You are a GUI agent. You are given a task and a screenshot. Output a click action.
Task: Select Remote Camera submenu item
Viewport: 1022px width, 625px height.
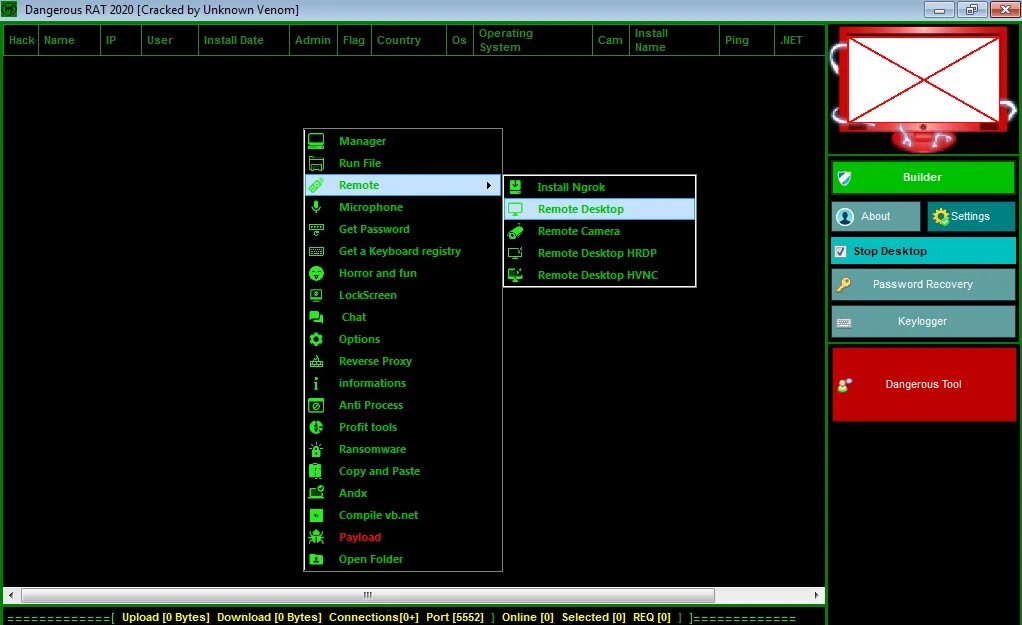[600, 231]
